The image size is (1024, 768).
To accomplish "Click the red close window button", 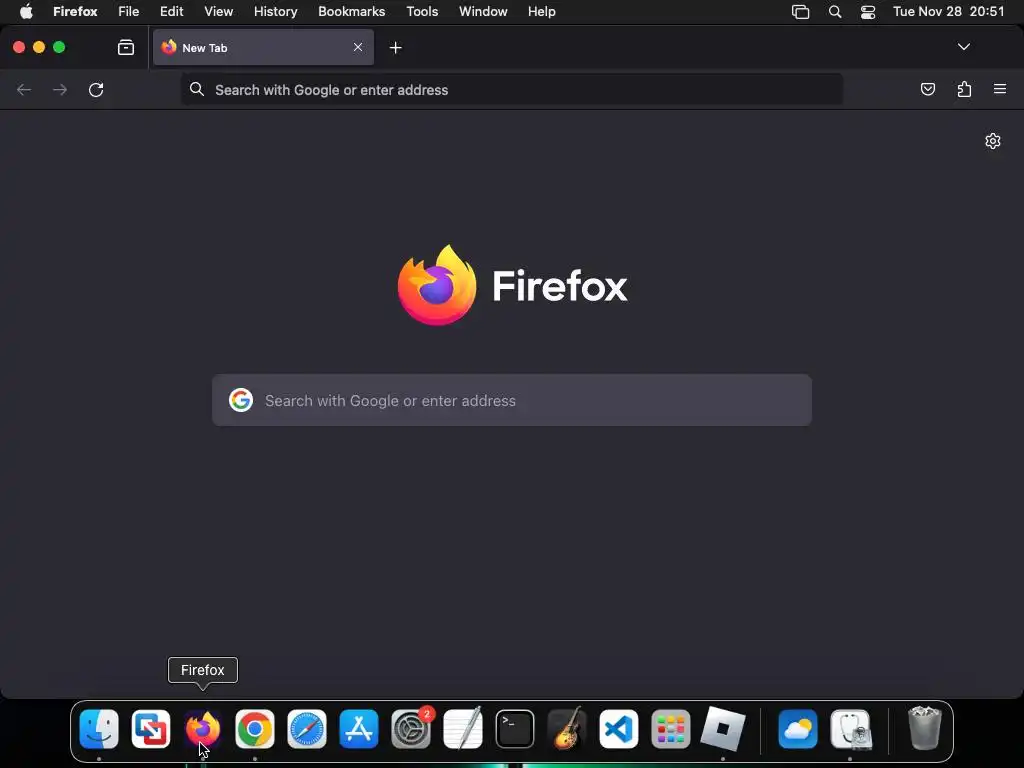I will 19,47.
